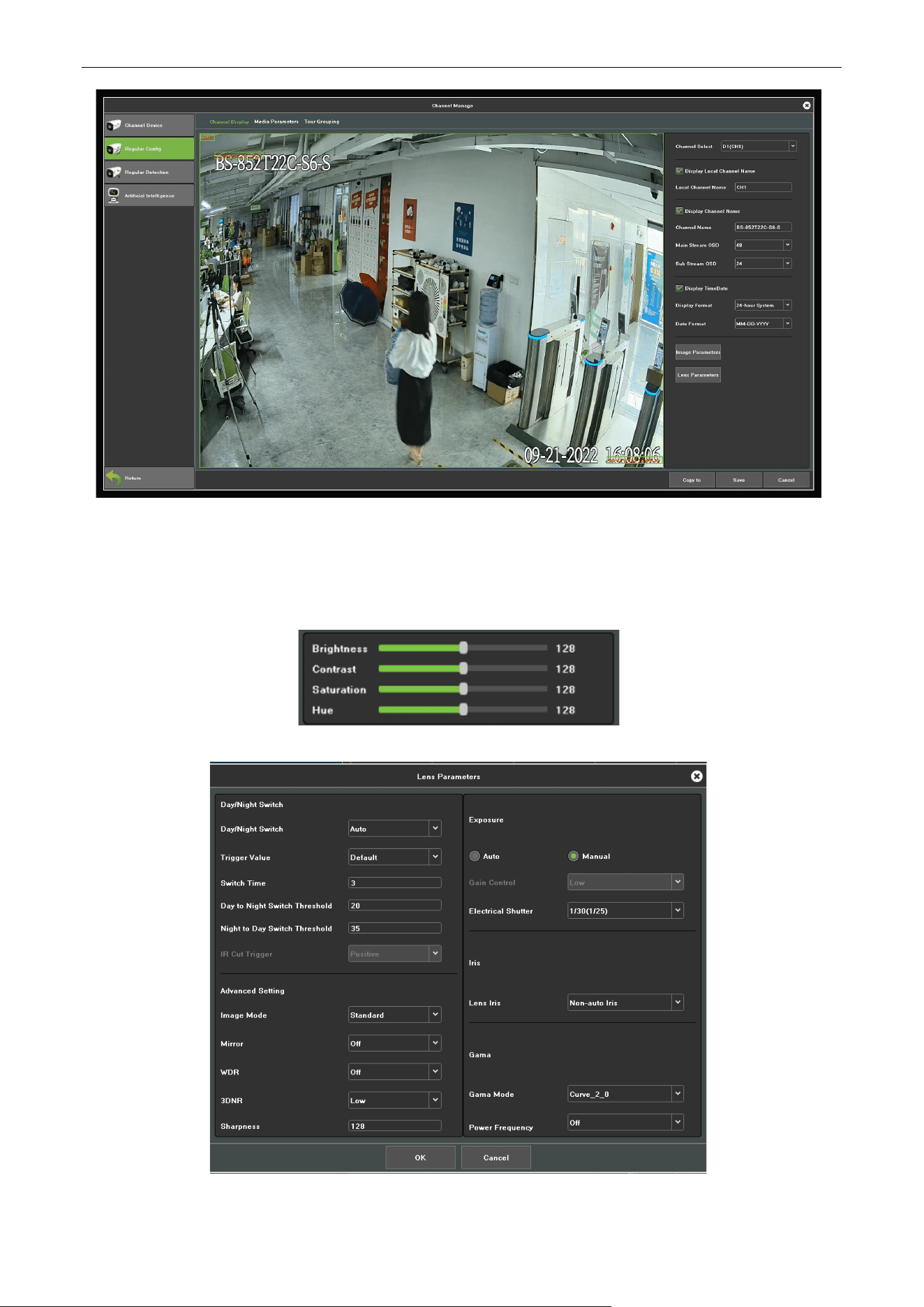This screenshot has width=924, height=1307.
Task: Click the Channel Device camera icon
Action: coord(114,126)
